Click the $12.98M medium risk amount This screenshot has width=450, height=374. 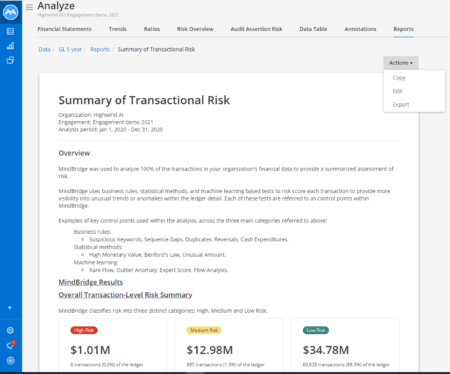click(210, 350)
